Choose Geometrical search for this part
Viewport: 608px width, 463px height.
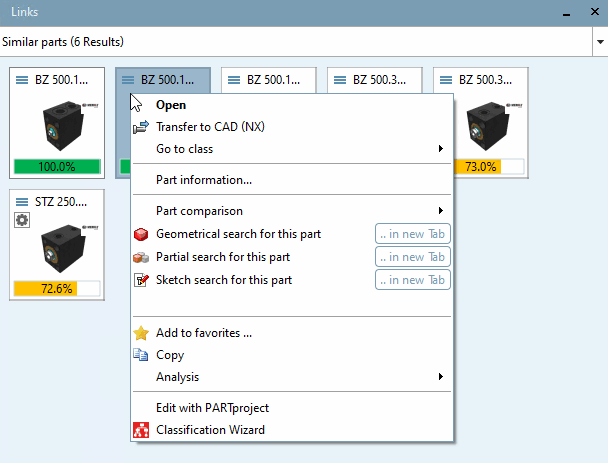click(x=238, y=234)
